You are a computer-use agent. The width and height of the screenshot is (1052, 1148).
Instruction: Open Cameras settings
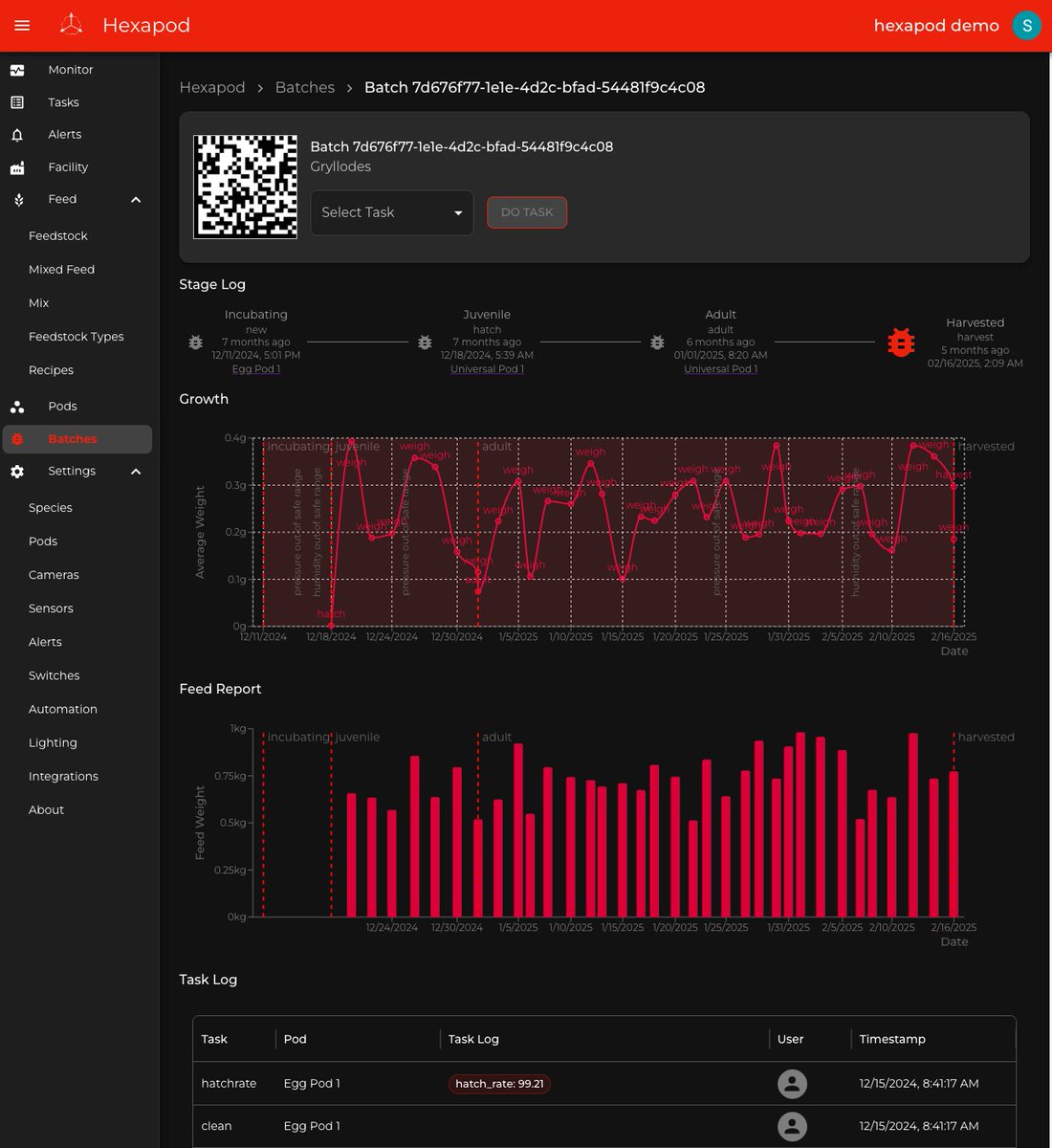click(54, 575)
